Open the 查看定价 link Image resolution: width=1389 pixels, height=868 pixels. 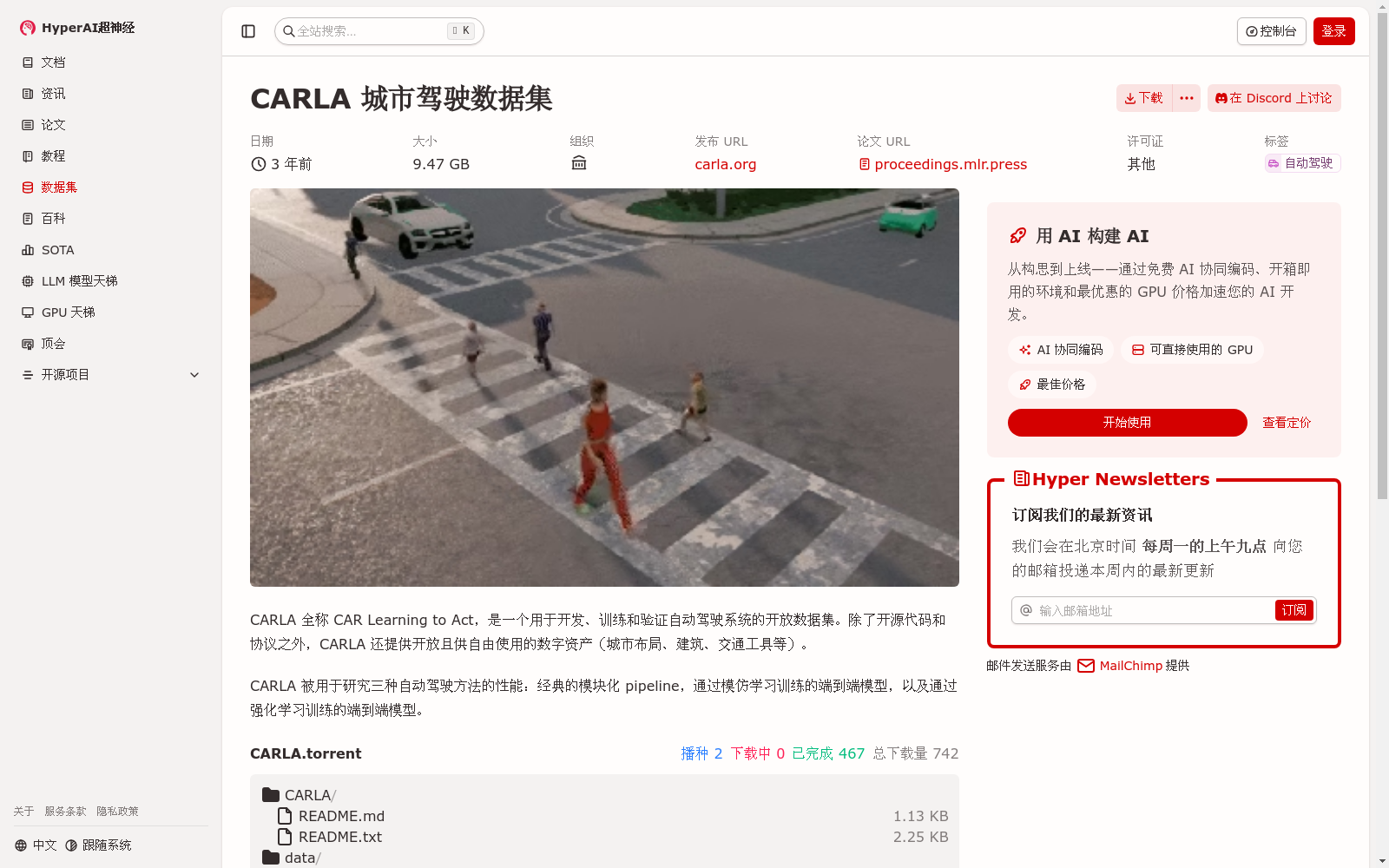pyautogui.click(x=1287, y=423)
